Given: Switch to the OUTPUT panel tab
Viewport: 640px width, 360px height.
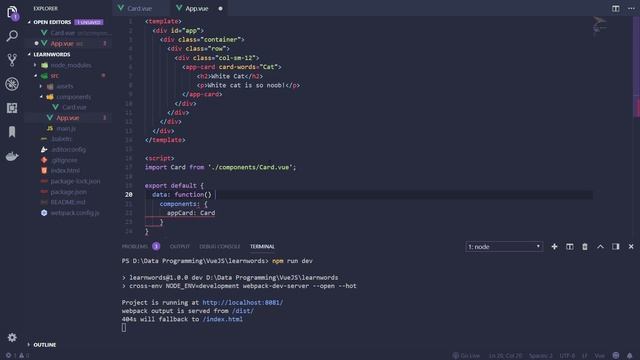Looking at the screenshot, I should point(180,247).
